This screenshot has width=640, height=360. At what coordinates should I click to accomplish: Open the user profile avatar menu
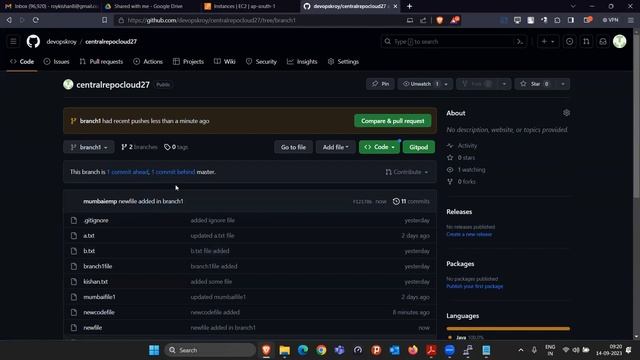pyautogui.click(x=620, y=41)
